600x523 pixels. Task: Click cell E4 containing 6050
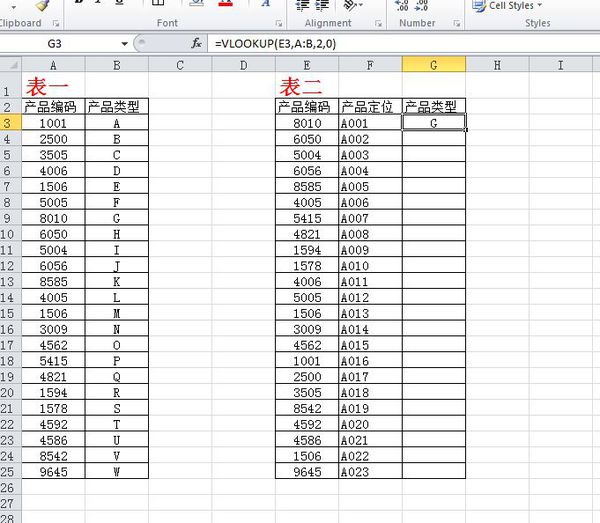(x=307, y=139)
